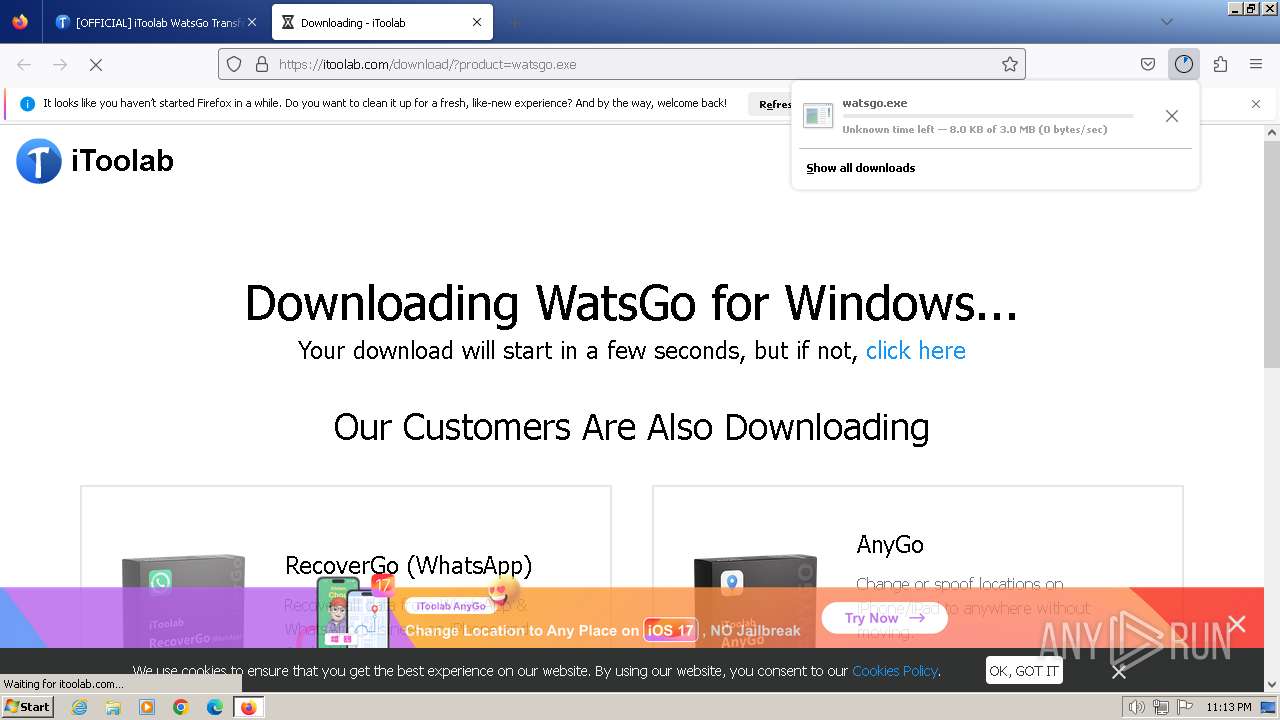The image size is (1280, 720).
Task: Toggle the downloads panel button
Action: 1184,64
